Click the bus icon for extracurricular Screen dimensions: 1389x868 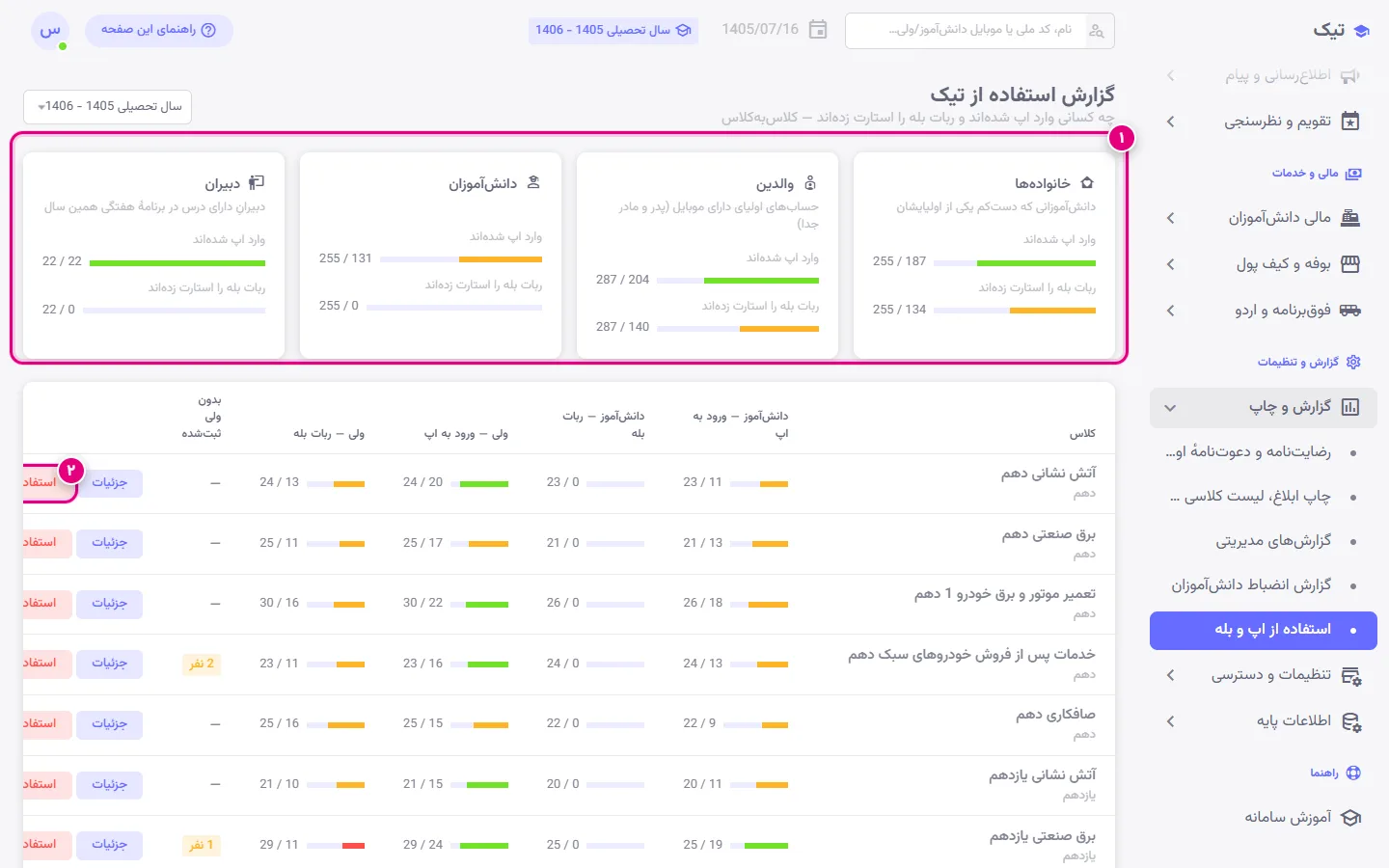(x=1350, y=311)
